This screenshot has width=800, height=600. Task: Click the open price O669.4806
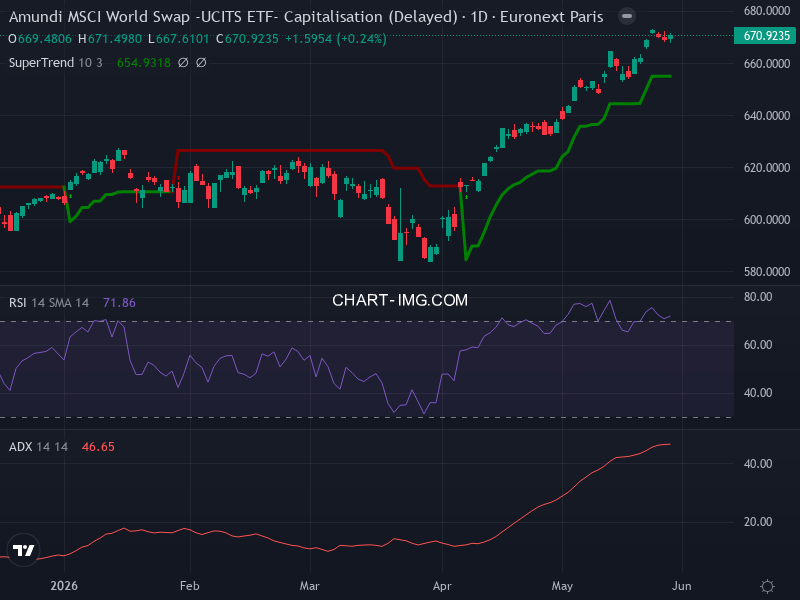click(40, 39)
